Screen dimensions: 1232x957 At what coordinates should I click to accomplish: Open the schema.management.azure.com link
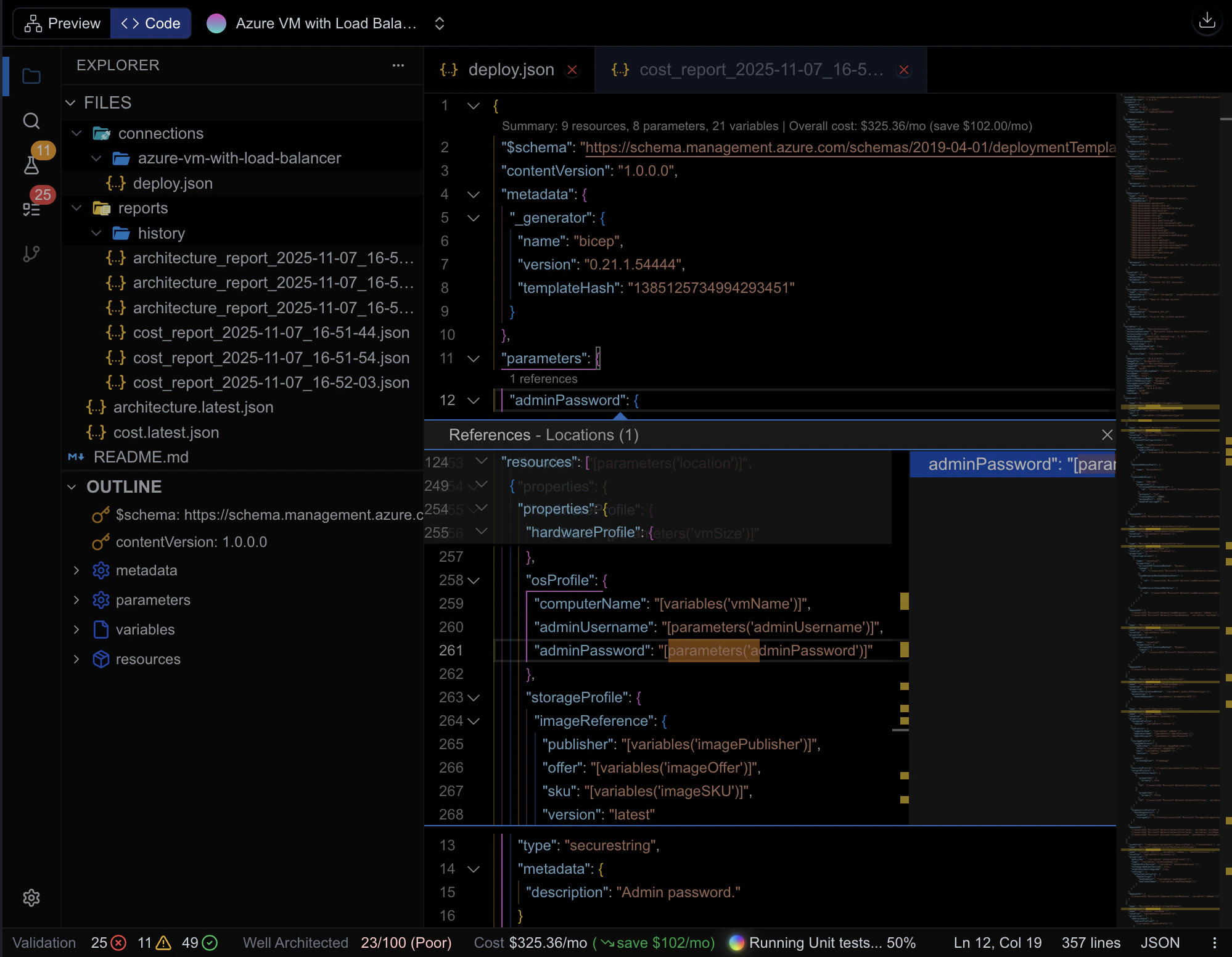(850, 147)
